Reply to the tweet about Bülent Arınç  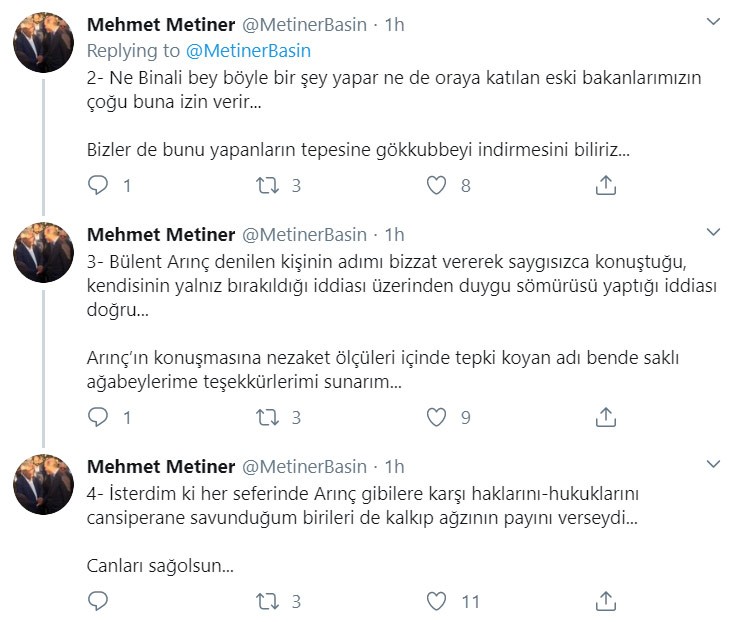pyautogui.click(x=98, y=416)
